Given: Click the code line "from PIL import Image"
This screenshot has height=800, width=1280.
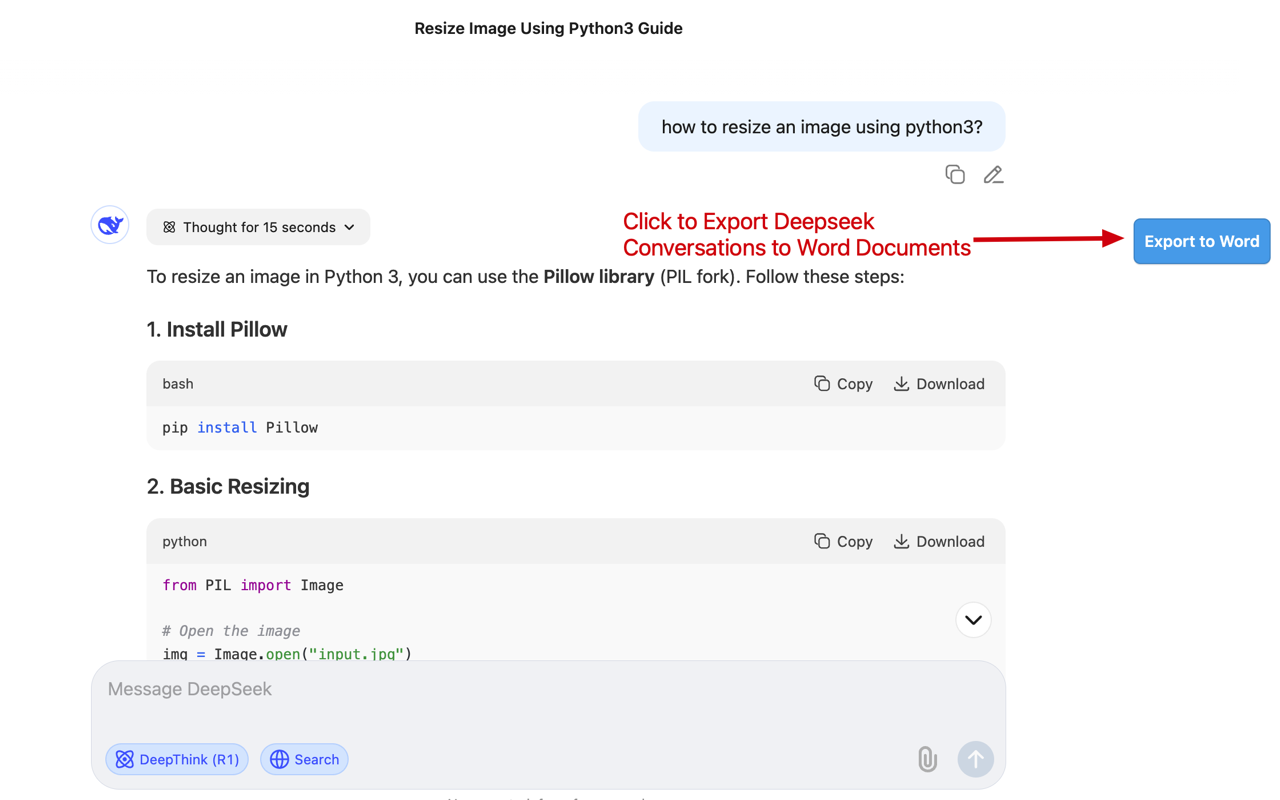Looking at the screenshot, I should coord(253,586).
